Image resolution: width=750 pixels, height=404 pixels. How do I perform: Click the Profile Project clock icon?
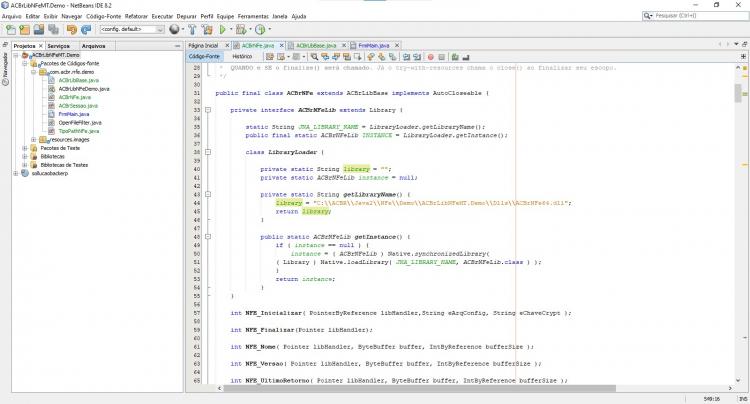(260, 30)
